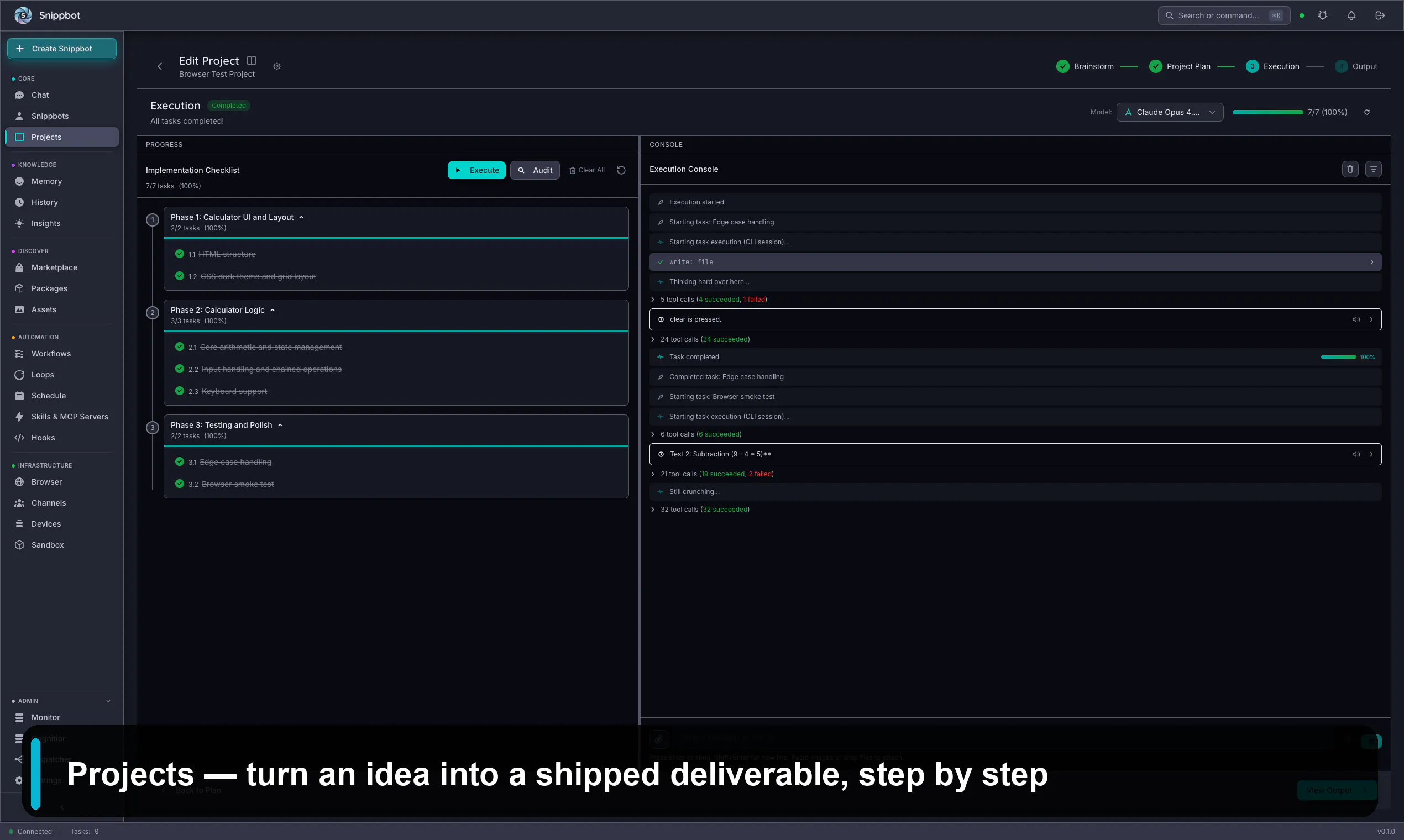1404x840 pixels.
Task: Go to the Output step
Action: click(1356, 66)
